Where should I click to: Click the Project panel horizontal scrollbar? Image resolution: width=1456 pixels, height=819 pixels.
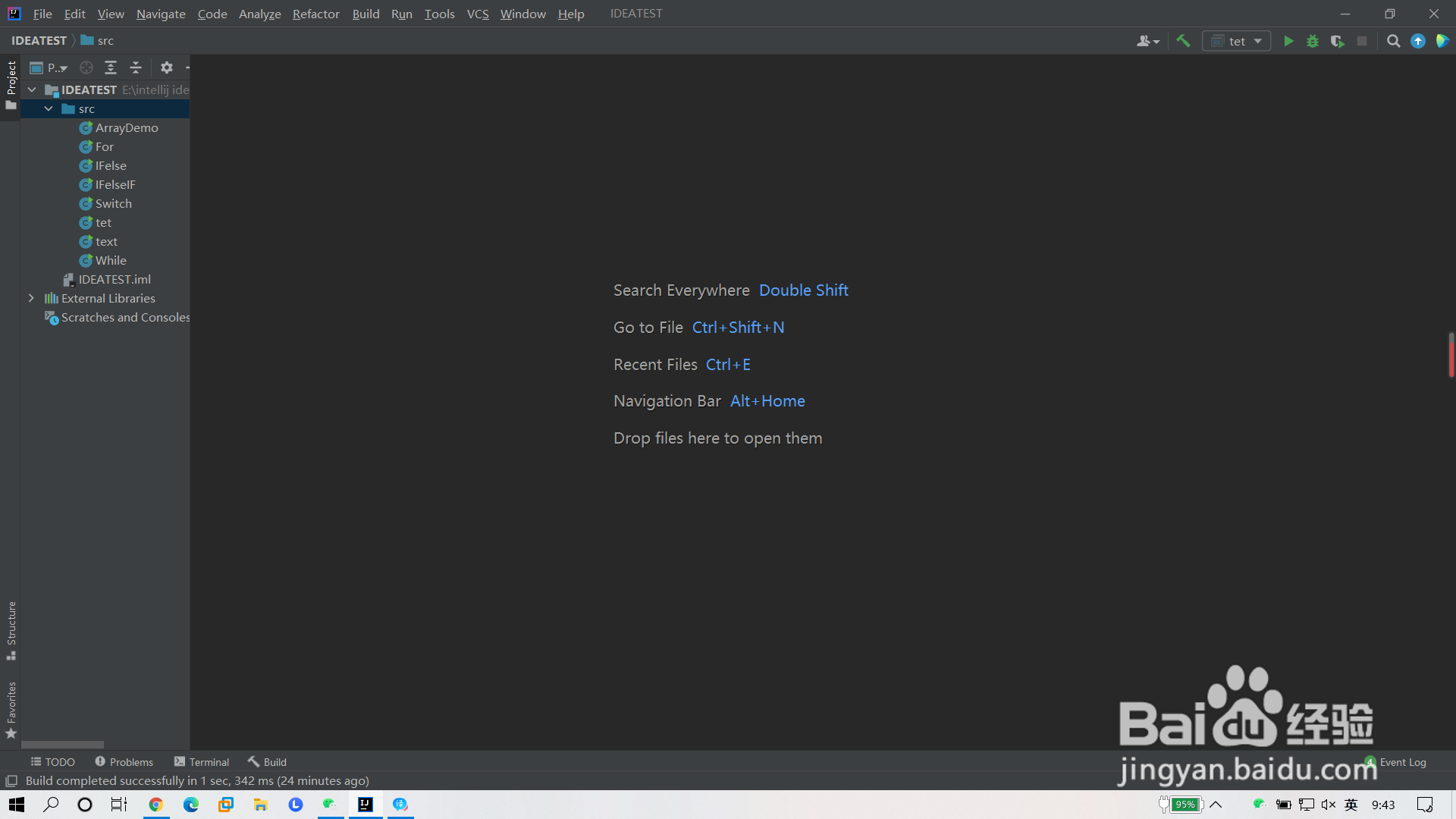[x=62, y=745]
